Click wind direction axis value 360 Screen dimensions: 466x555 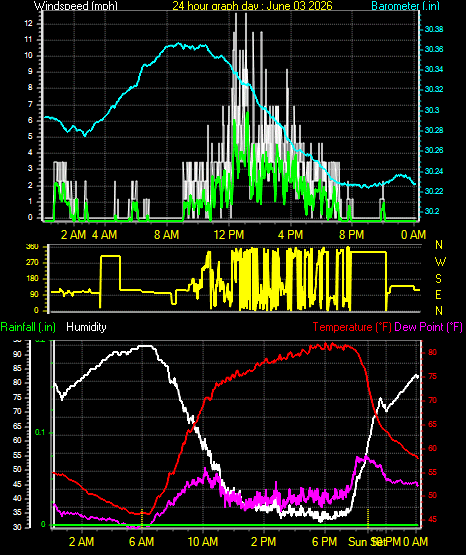(x=32, y=247)
